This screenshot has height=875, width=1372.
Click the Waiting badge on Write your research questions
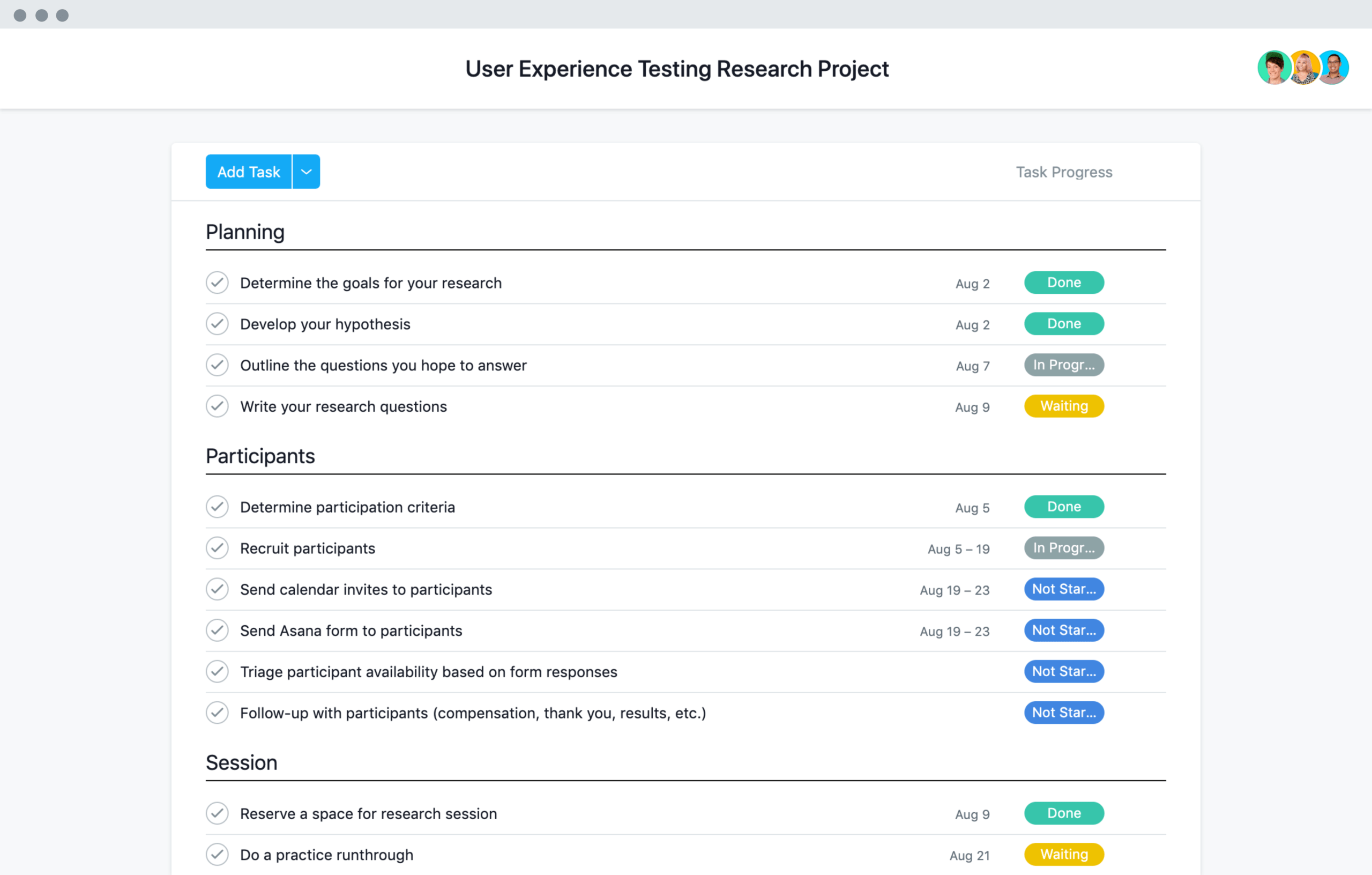click(x=1063, y=405)
